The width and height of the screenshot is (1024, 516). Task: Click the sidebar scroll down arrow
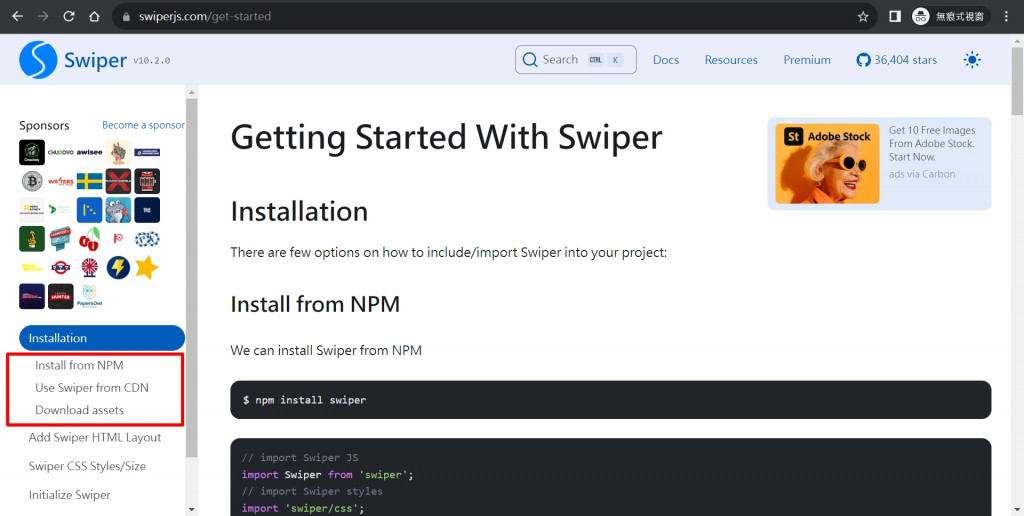191,509
